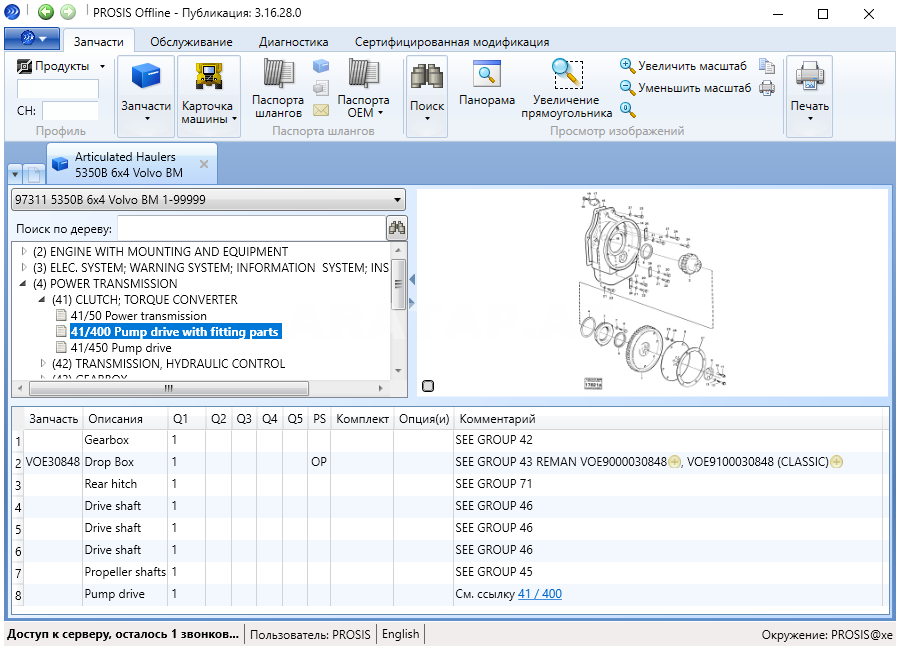Open the Диагностика ribbon tab
900x647 pixels.
(293, 42)
